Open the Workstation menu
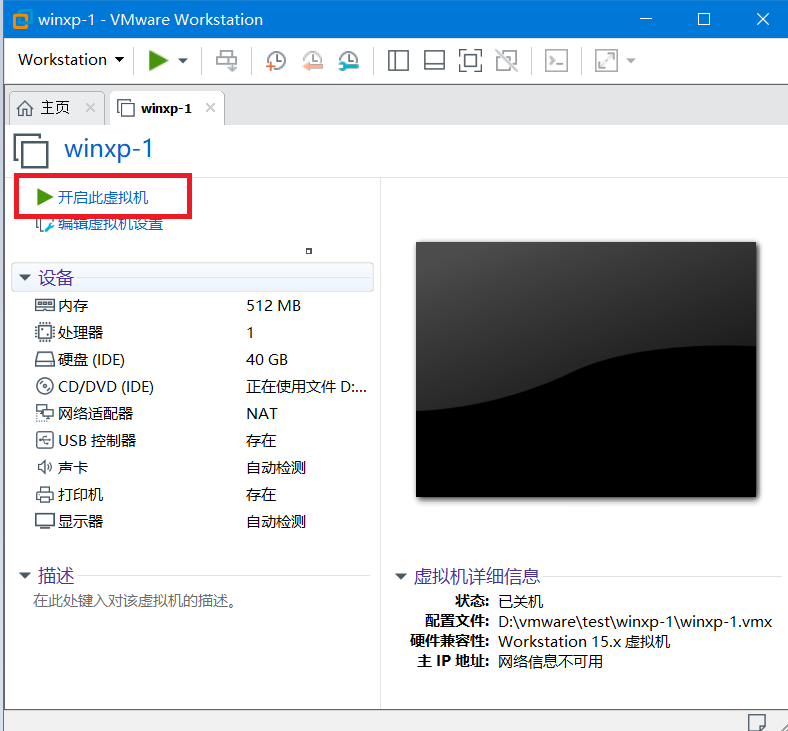Screen dimensions: 788x731 click(71, 60)
